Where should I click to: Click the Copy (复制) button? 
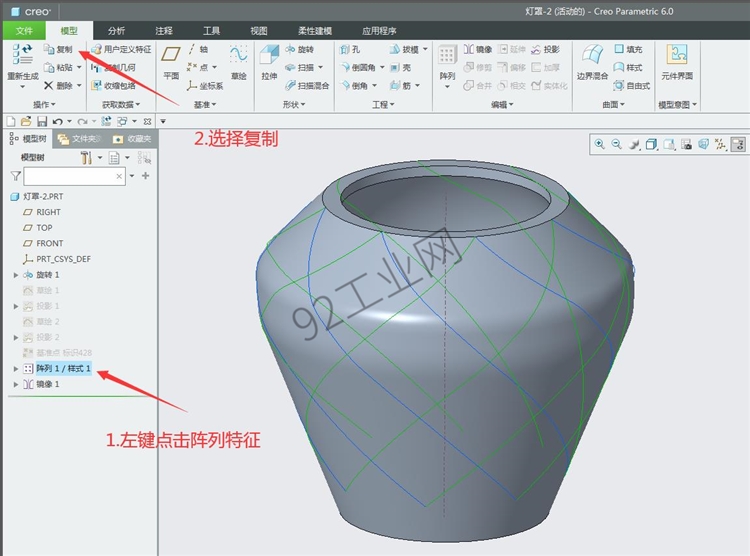click(58, 49)
